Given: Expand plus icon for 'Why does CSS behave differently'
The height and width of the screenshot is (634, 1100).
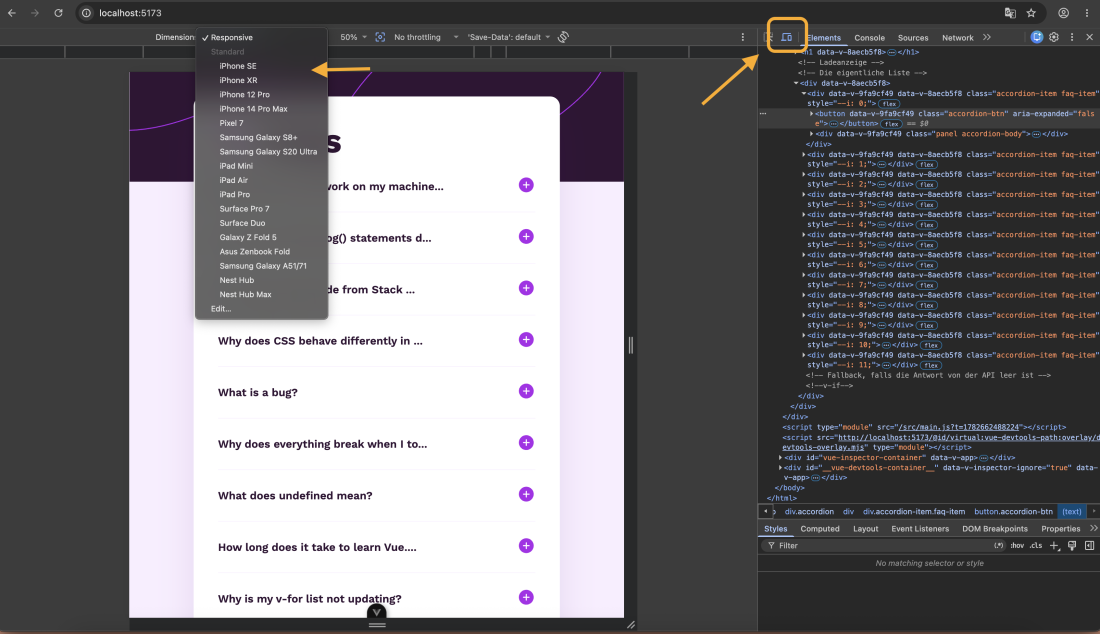Looking at the screenshot, I should coord(526,339).
